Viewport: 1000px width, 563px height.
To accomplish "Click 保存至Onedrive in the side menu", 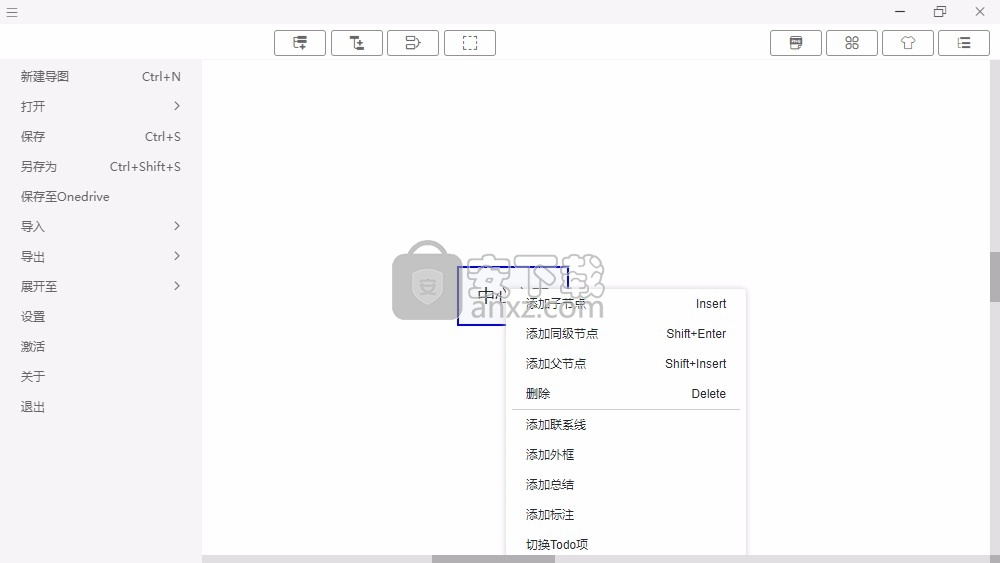I will (x=65, y=196).
